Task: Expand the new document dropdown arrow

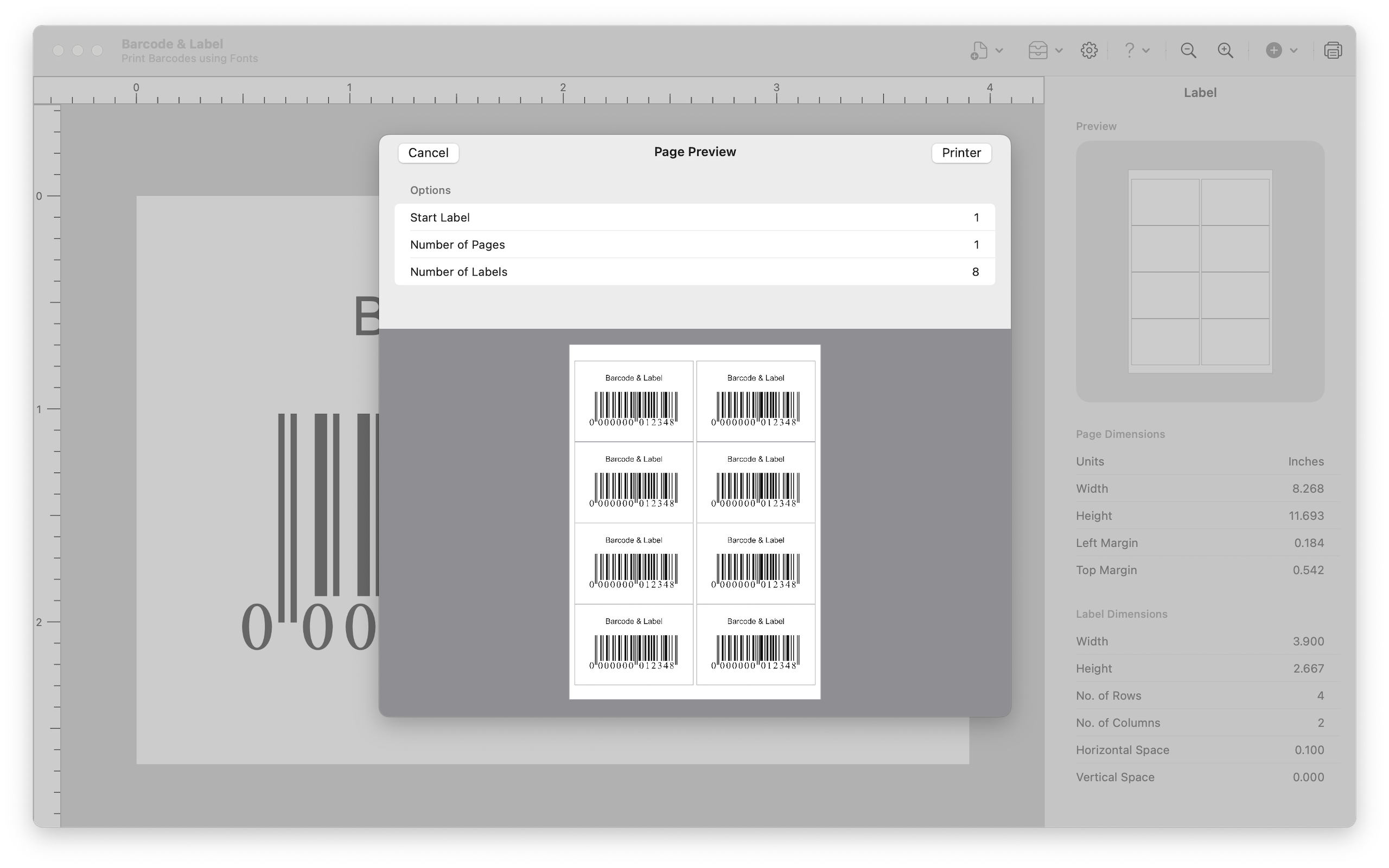Action: coord(999,50)
